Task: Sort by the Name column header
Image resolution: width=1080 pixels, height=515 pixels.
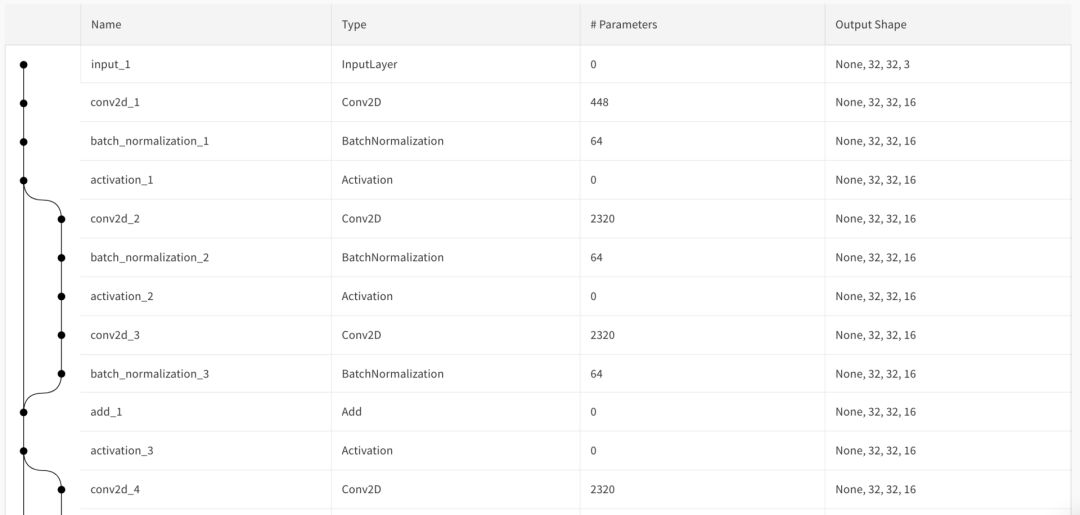Action: coord(106,24)
